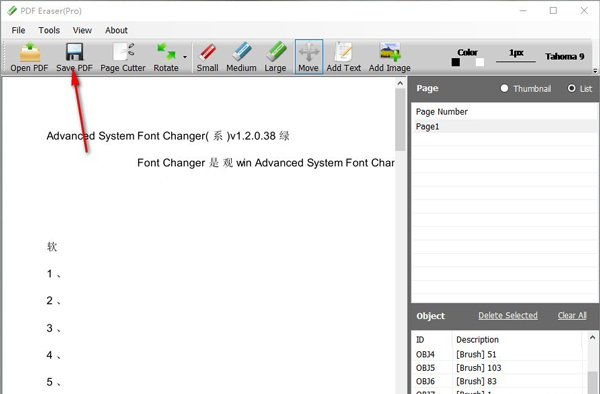Click the document scrollbar up arrow
Viewport: 600px width, 394px height.
pyautogui.click(x=400, y=83)
